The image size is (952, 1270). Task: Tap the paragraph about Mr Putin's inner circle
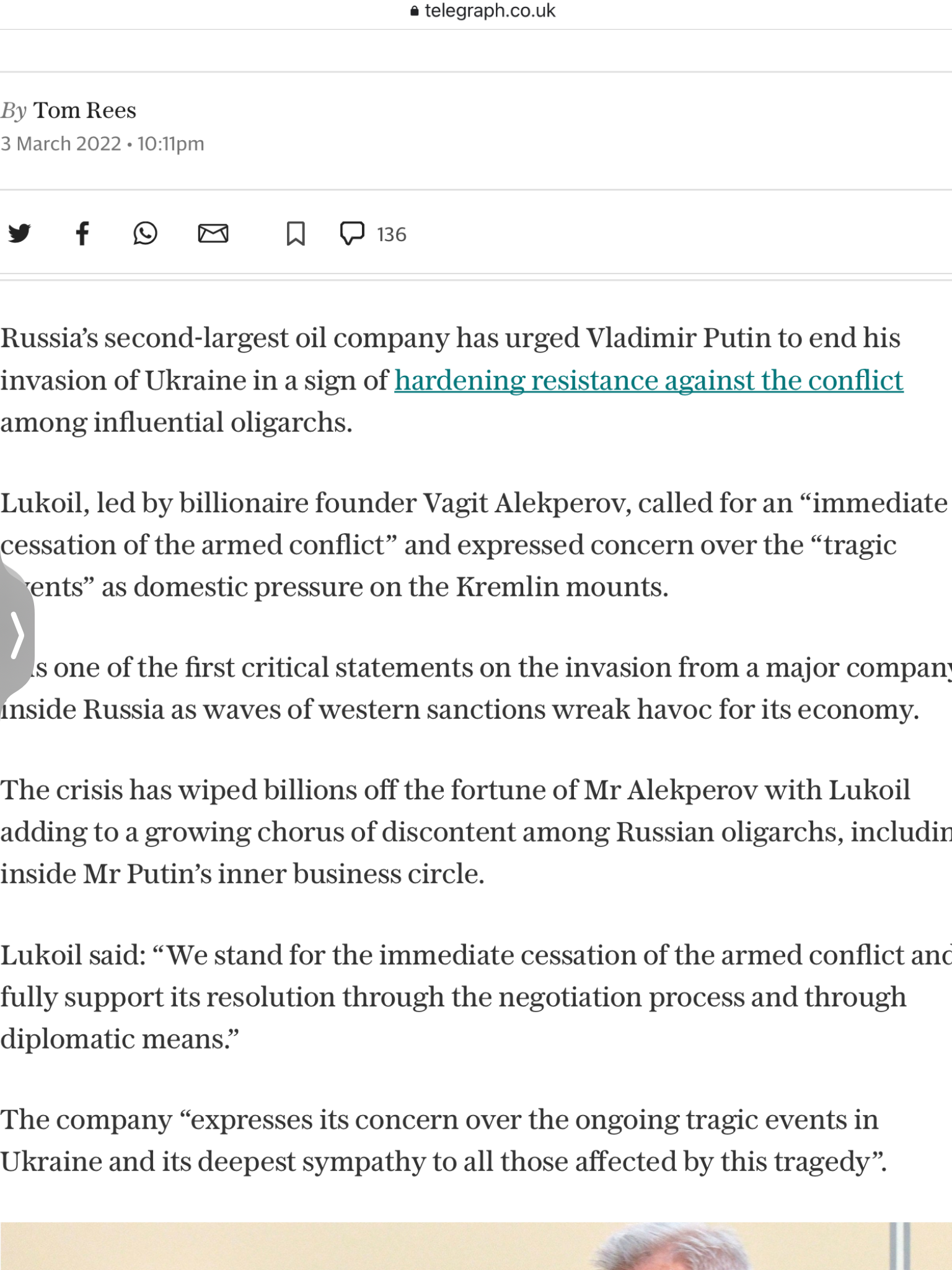click(476, 832)
